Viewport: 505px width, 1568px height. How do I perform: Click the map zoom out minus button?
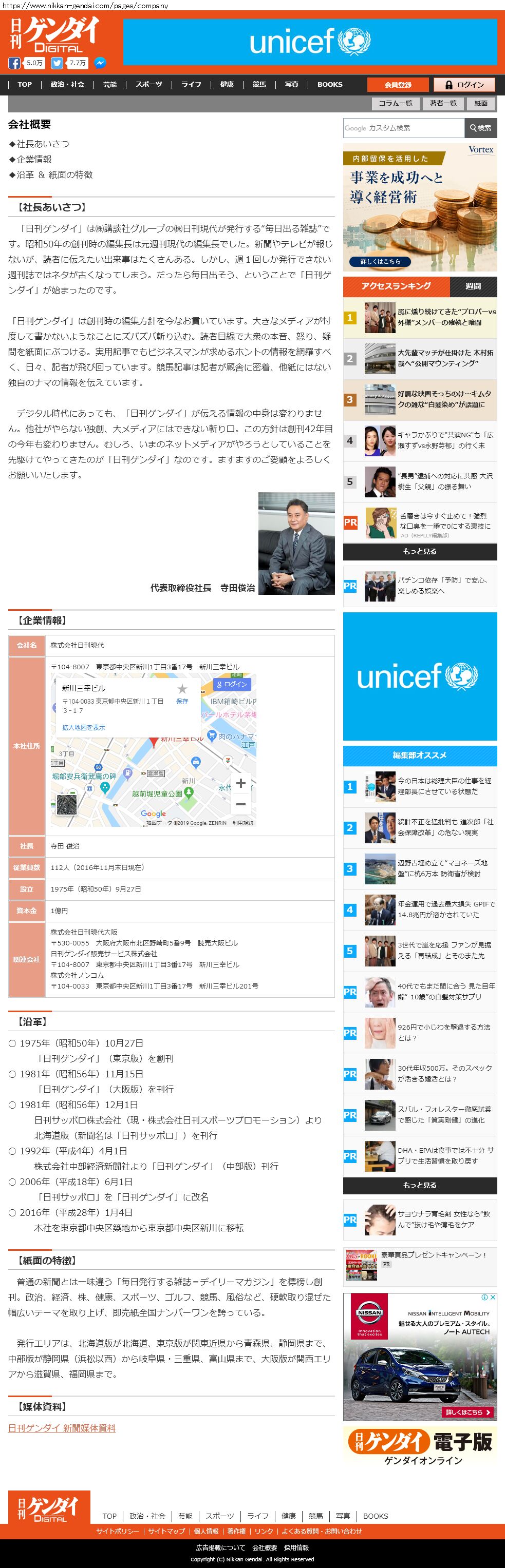point(240,804)
